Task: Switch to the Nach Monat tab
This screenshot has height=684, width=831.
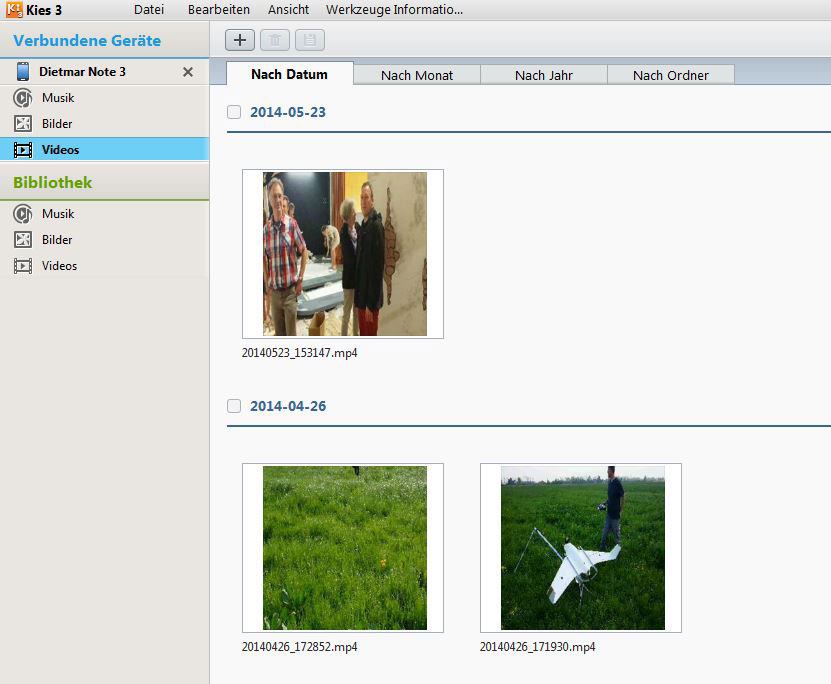Action: [x=417, y=75]
